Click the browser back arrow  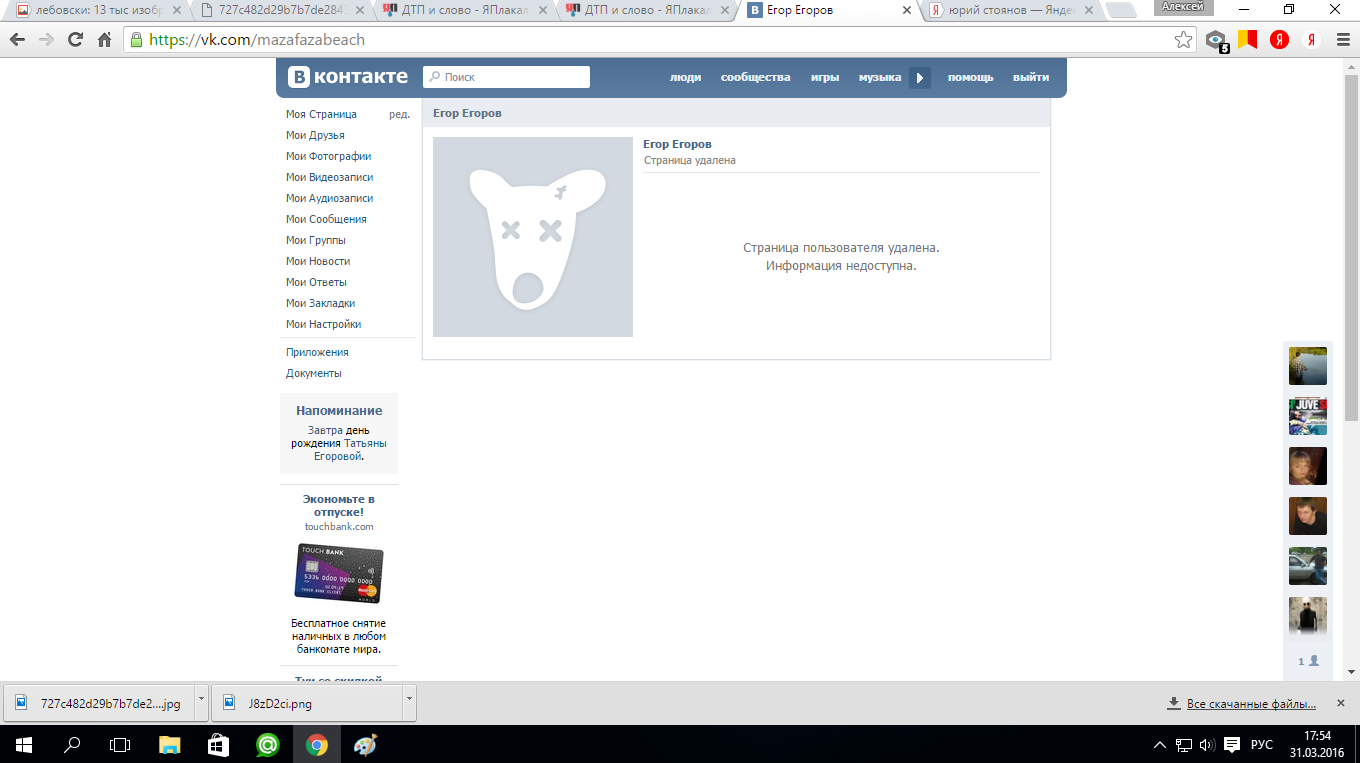17,40
